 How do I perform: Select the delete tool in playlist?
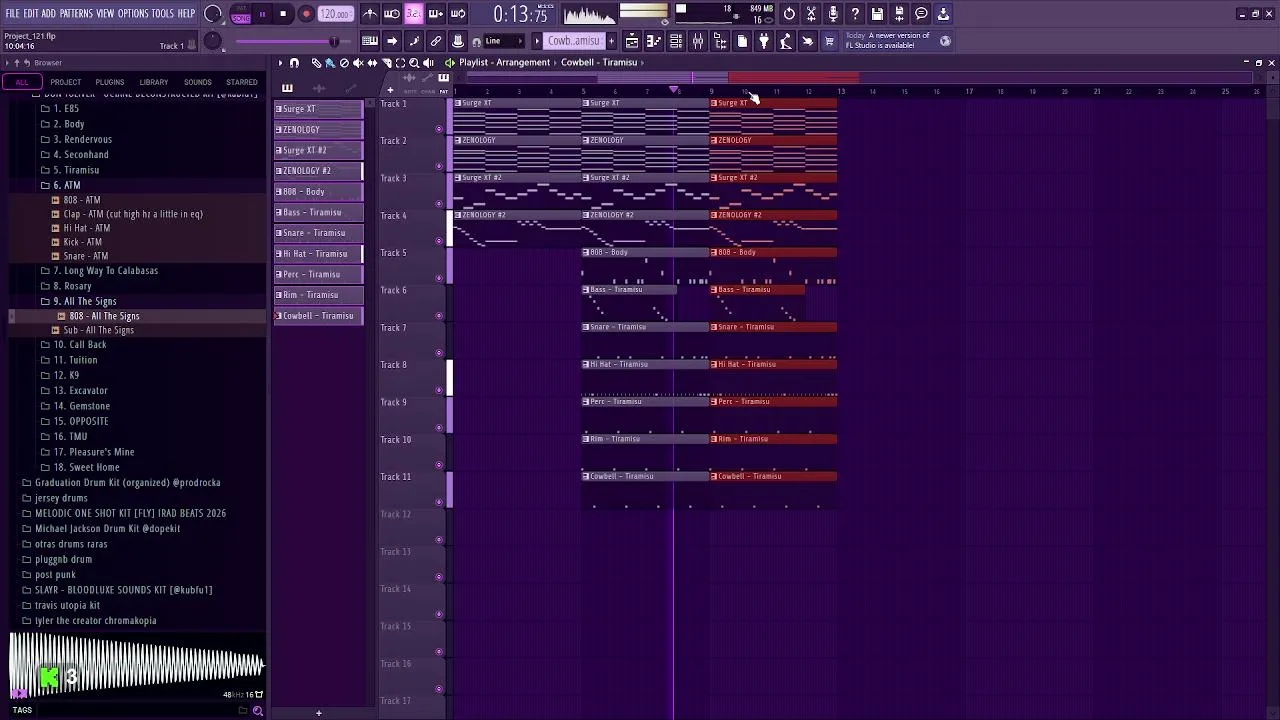click(344, 63)
